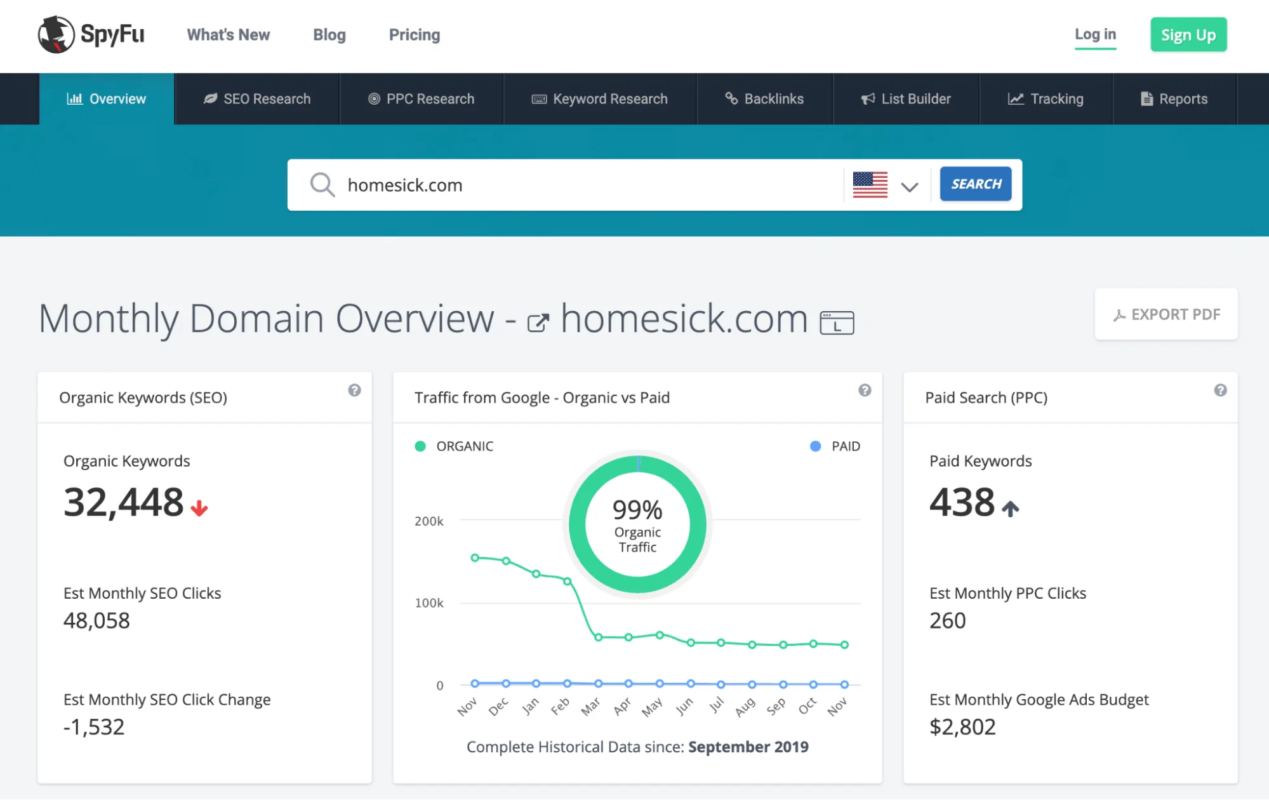
Task: Toggle the PAID legend dot
Action: coord(816,446)
